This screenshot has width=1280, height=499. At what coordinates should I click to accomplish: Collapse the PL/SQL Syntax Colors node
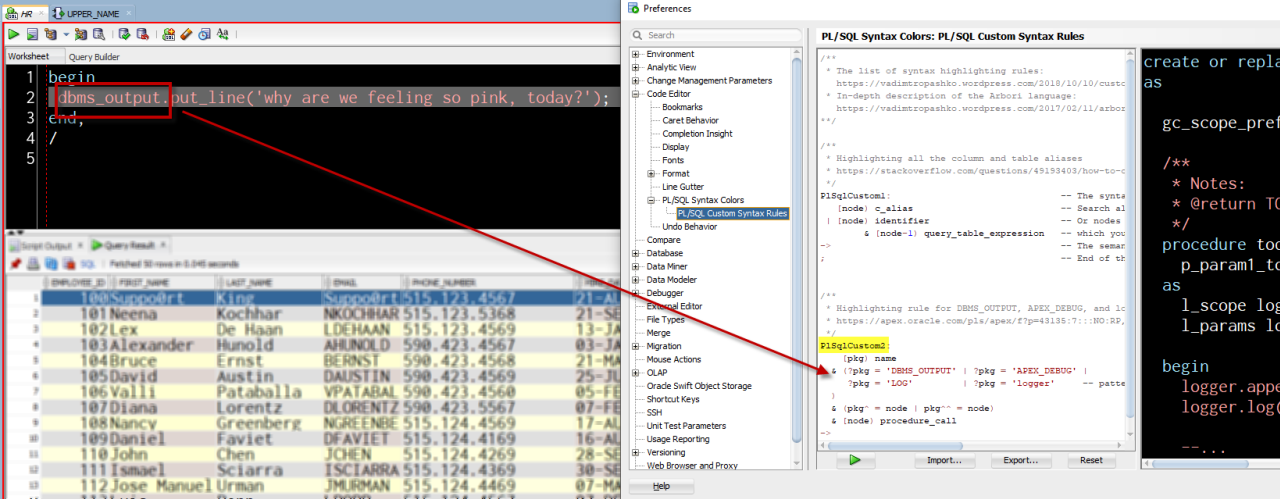[651, 200]
